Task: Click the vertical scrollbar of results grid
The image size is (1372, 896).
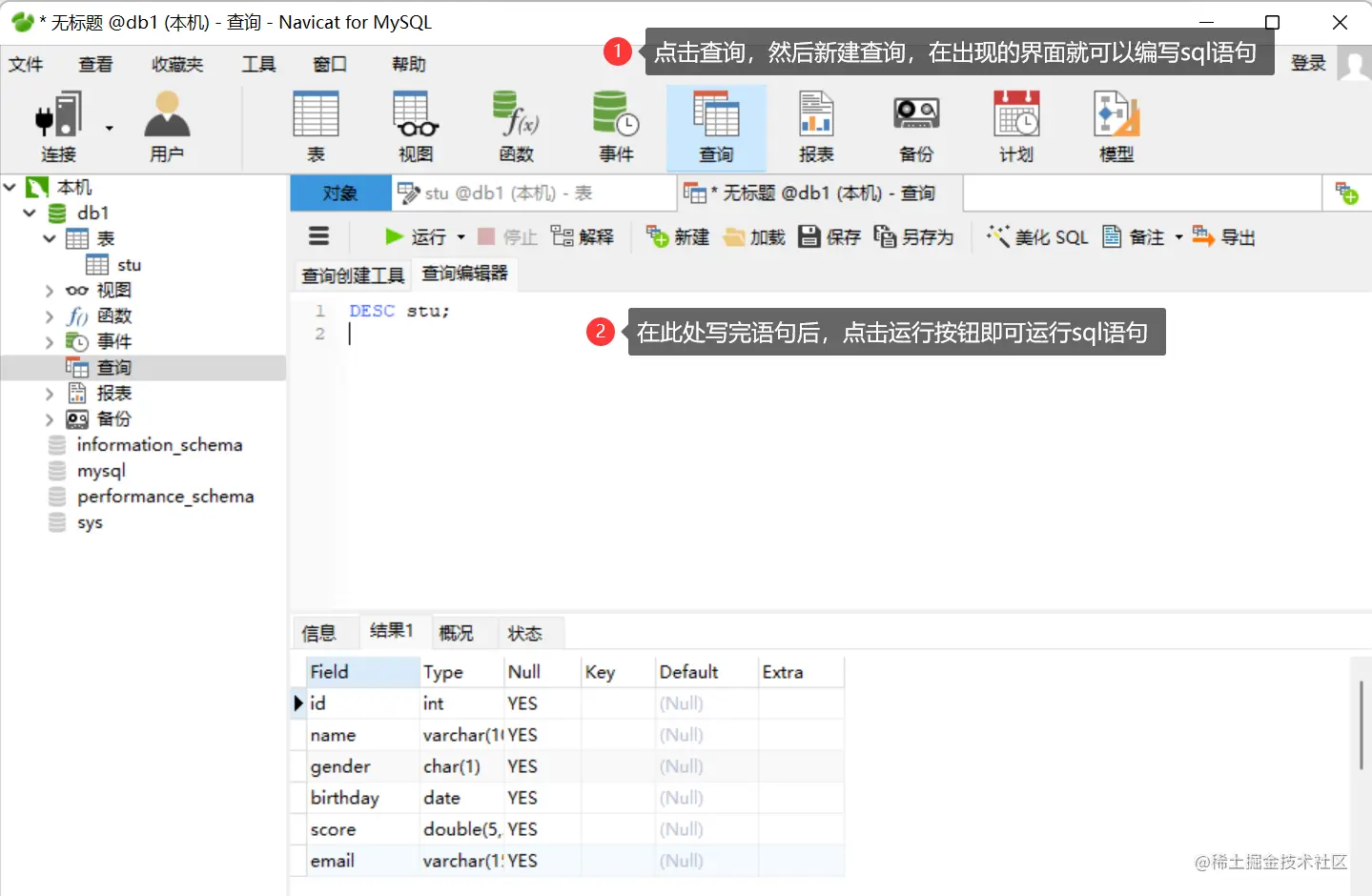Action: (1361, 724)
